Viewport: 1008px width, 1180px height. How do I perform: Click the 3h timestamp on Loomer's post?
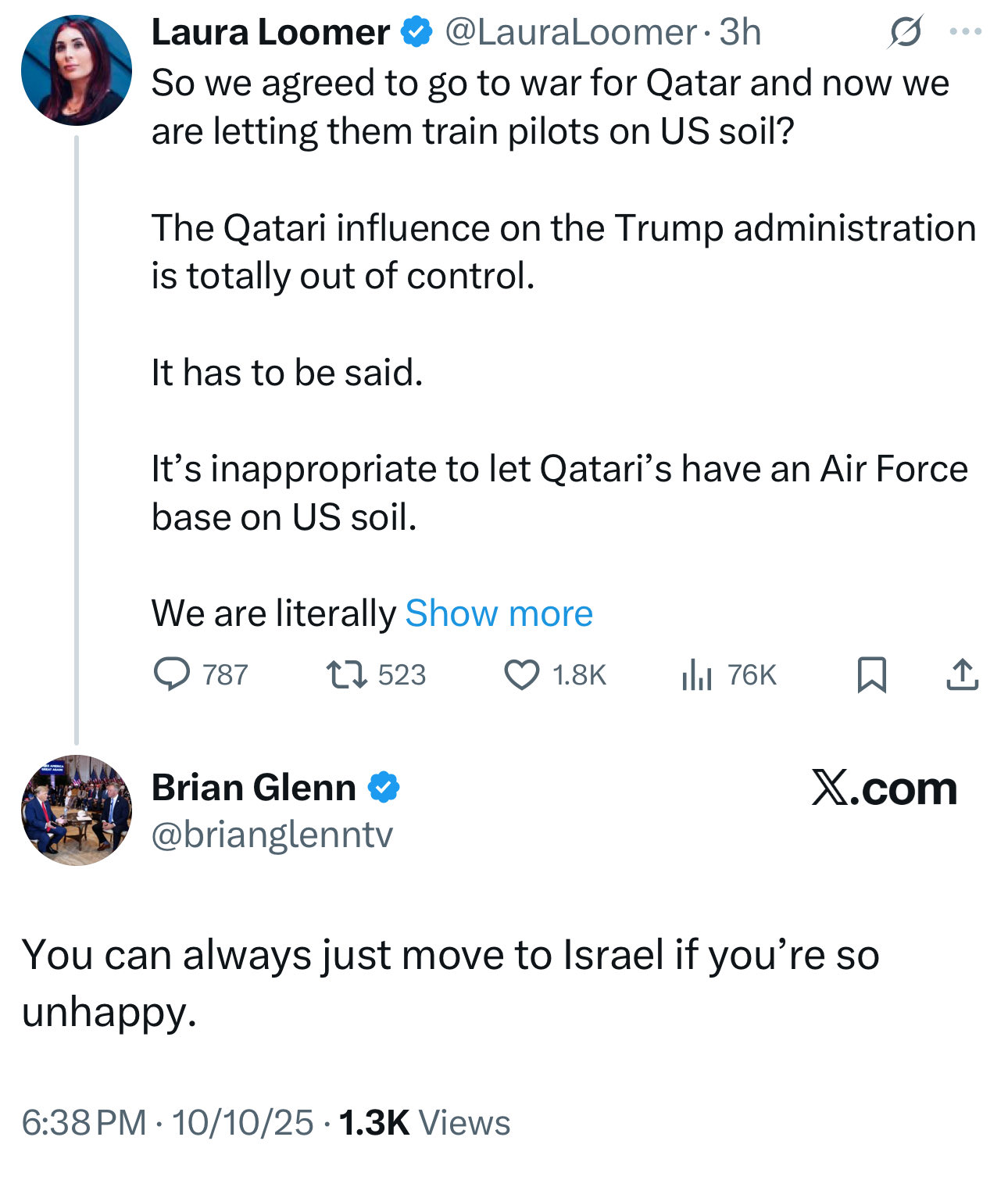[x=740, y=32]
